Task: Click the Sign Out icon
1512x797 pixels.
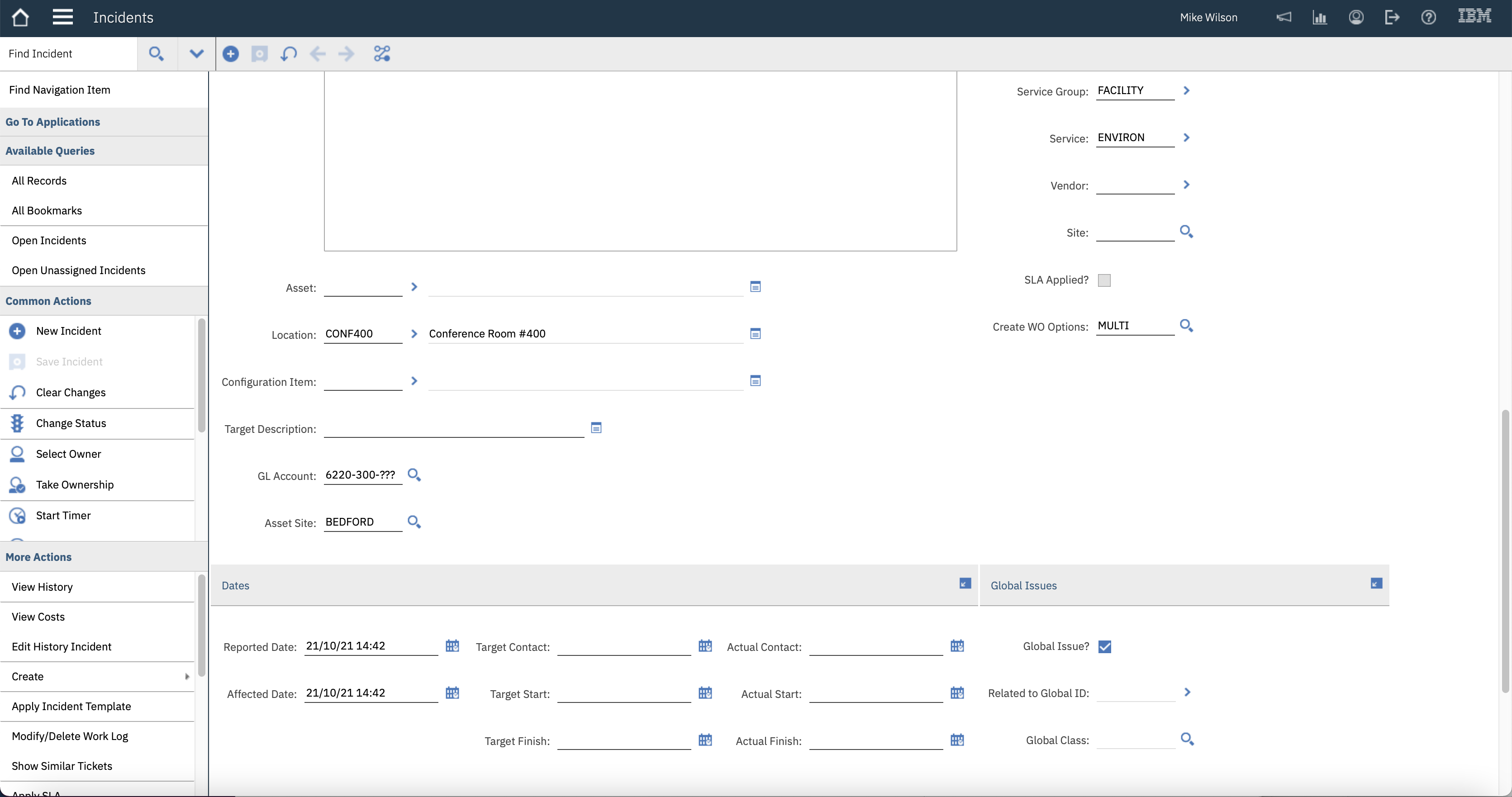Action: 1392,18
